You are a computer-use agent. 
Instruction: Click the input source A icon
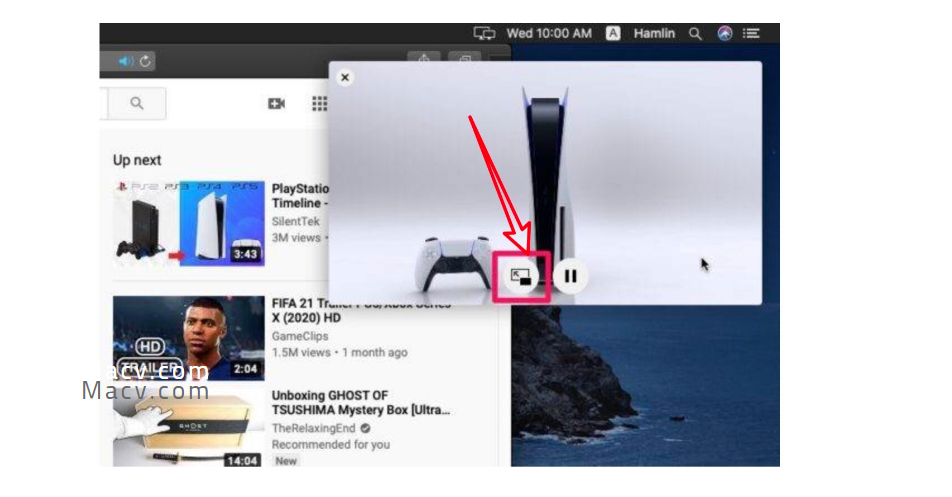click(613, 33)
